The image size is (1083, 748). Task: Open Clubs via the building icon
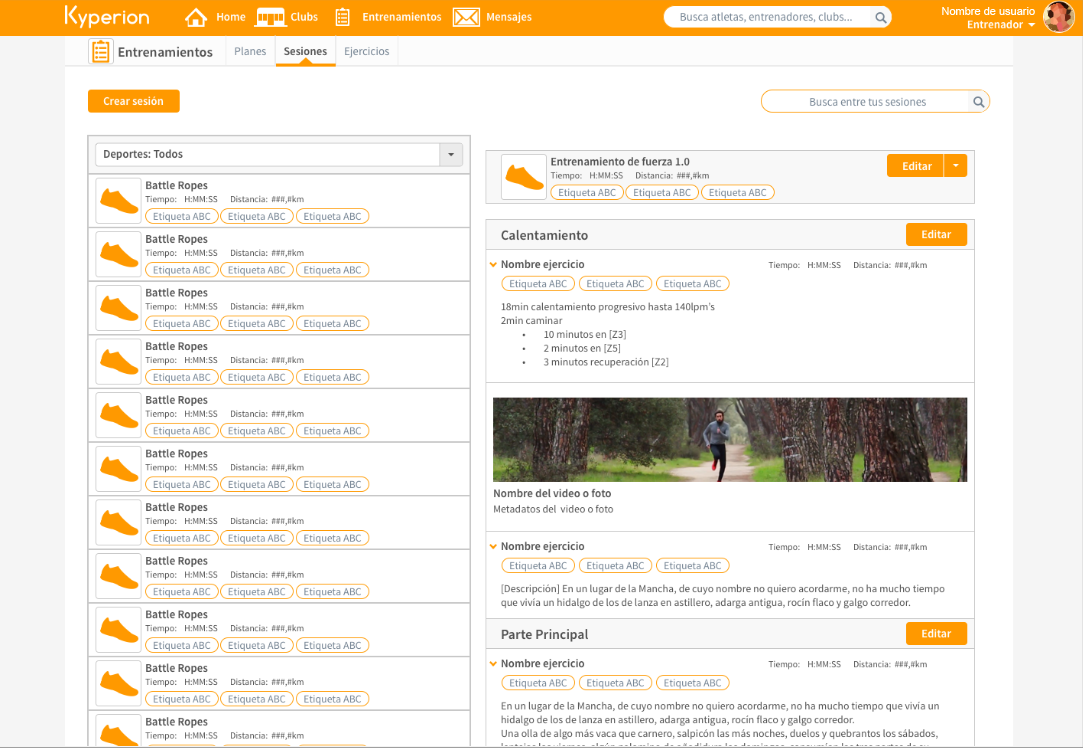270,17
